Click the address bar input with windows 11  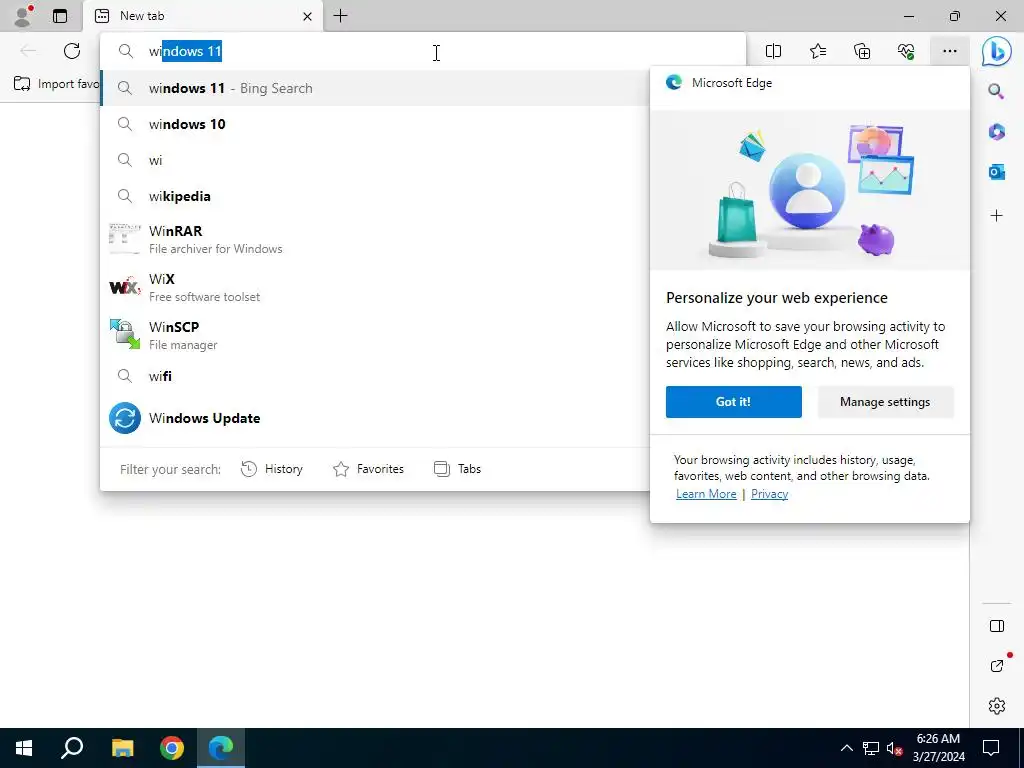tap(424, 52)
